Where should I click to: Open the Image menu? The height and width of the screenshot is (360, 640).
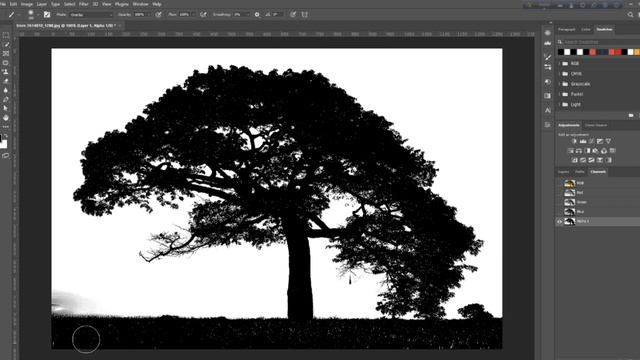coord(27,4)
